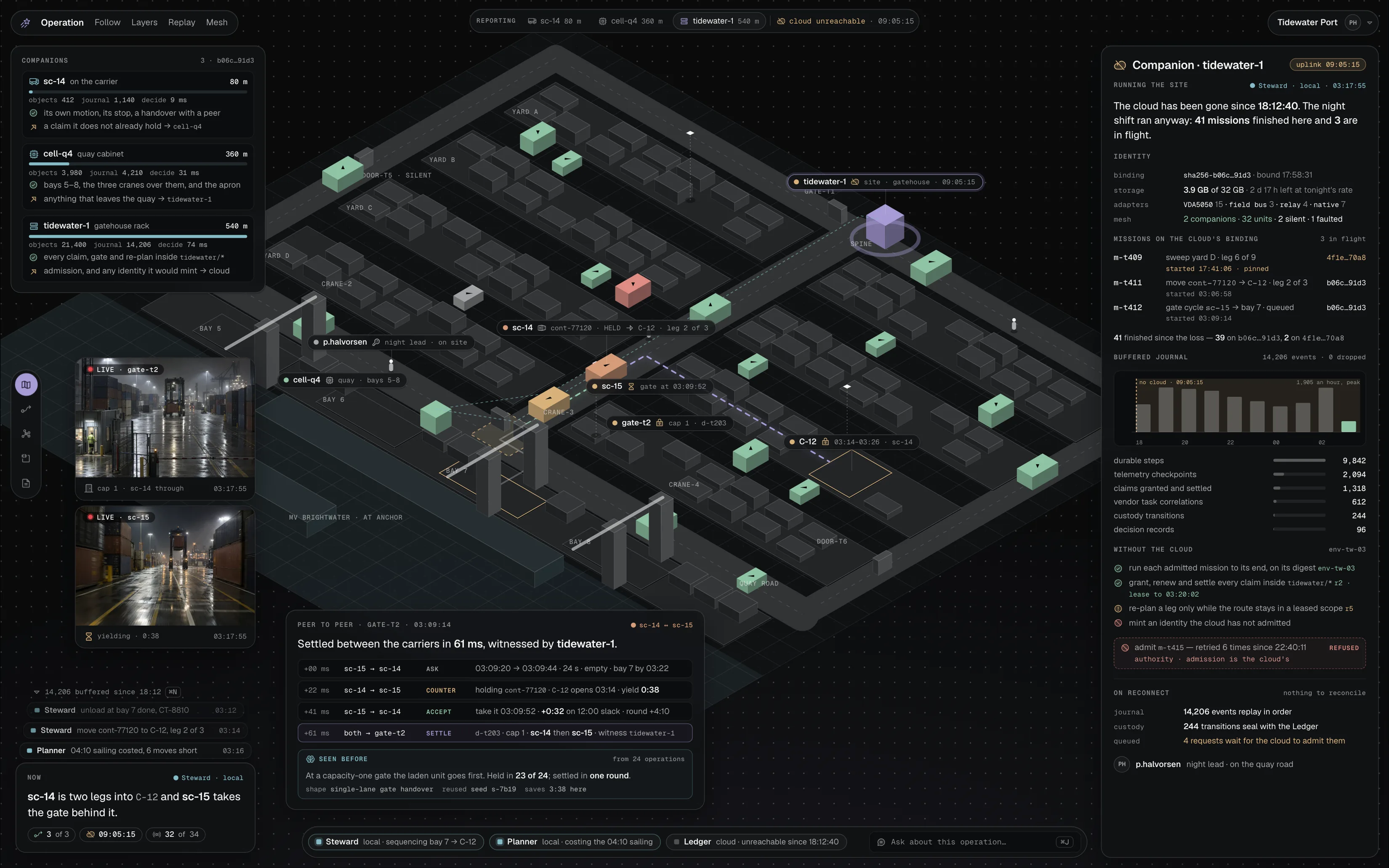This screenshot has height=868, width=1389.
Task: Click the chip icon on cell-q4 companion card
Action: (34, 154)
